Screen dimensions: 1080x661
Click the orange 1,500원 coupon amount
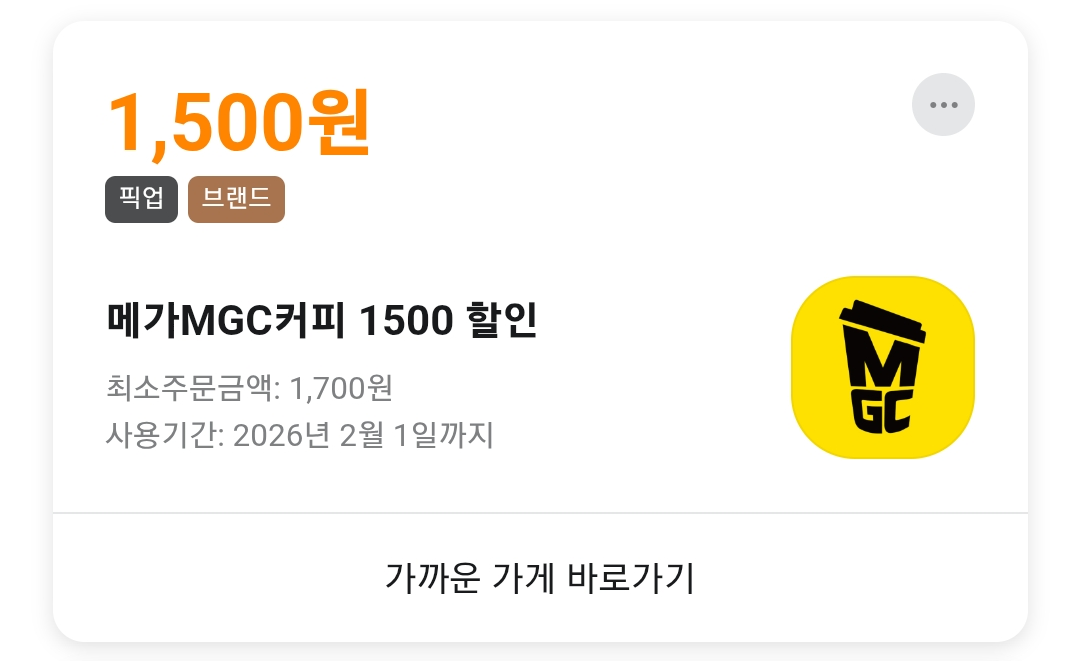point(239,124)
